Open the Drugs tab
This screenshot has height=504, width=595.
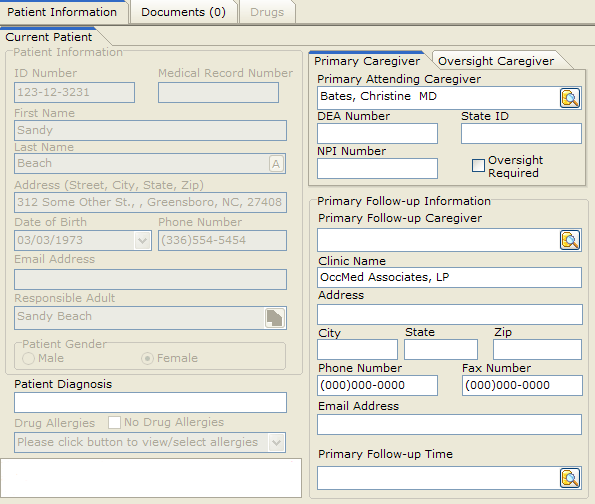pos(267,12)
